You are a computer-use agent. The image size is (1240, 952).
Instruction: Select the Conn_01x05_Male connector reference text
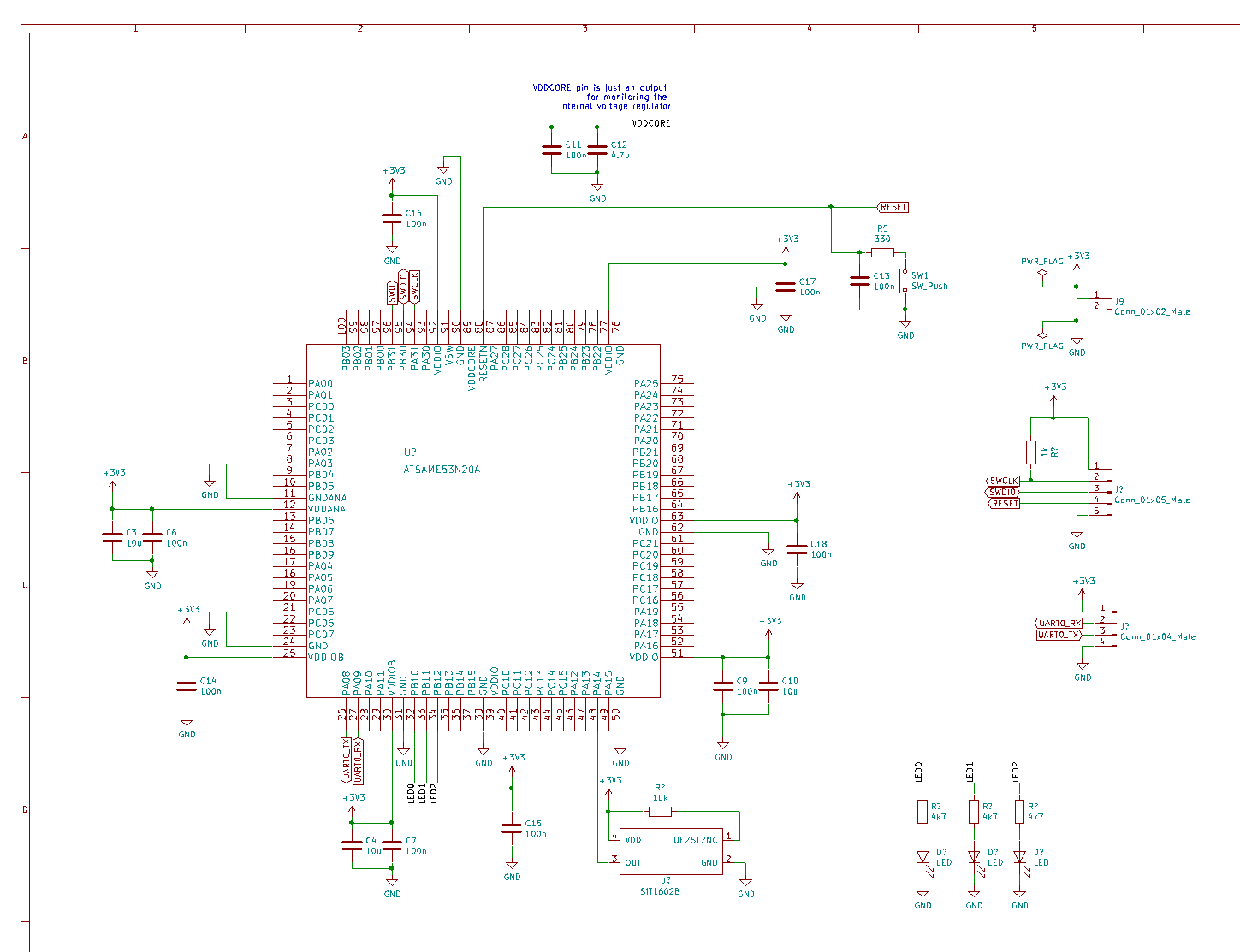1152,500
